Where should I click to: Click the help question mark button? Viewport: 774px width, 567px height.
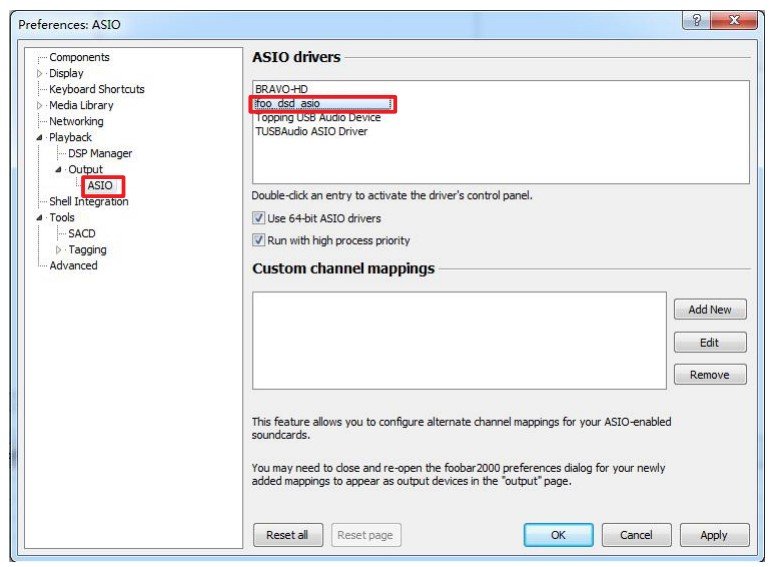tap(696, 20)
